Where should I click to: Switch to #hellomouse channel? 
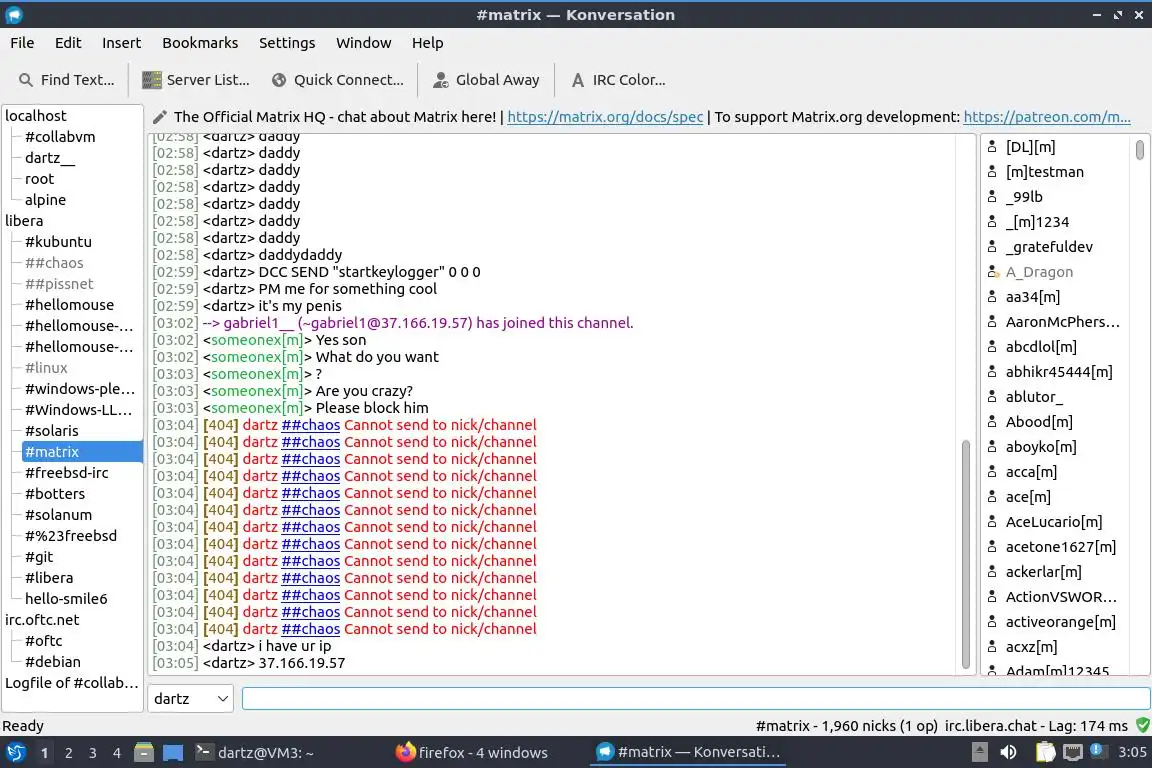(x=69, y=304)
